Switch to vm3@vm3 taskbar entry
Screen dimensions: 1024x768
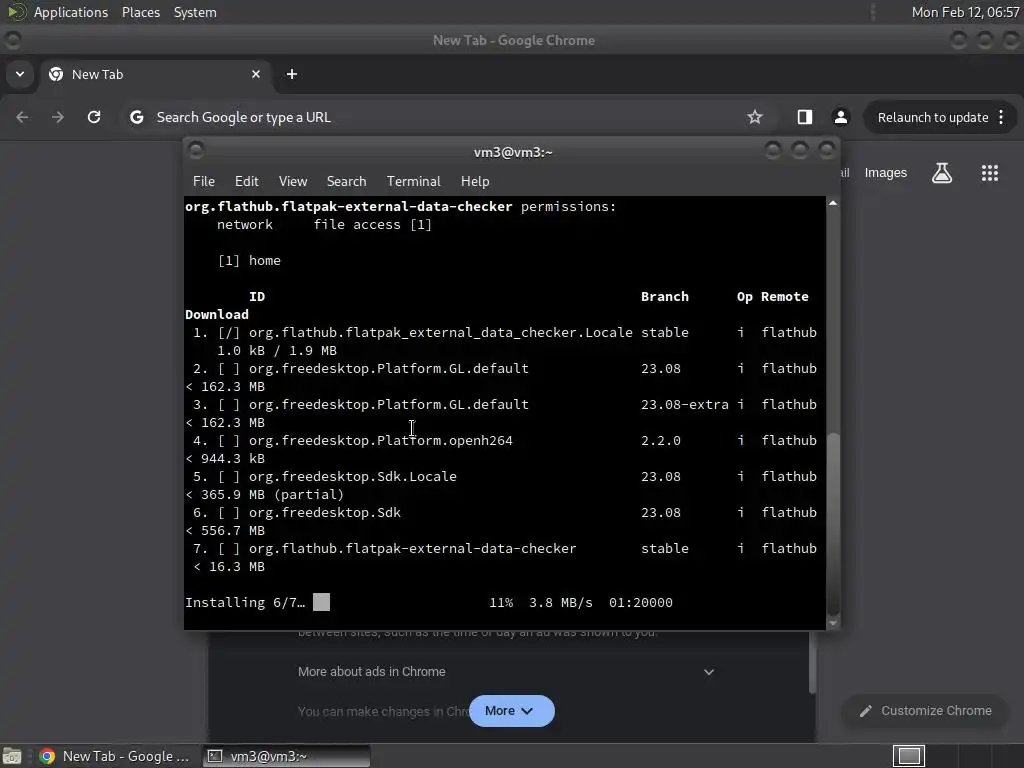click(x=286, y=756)
